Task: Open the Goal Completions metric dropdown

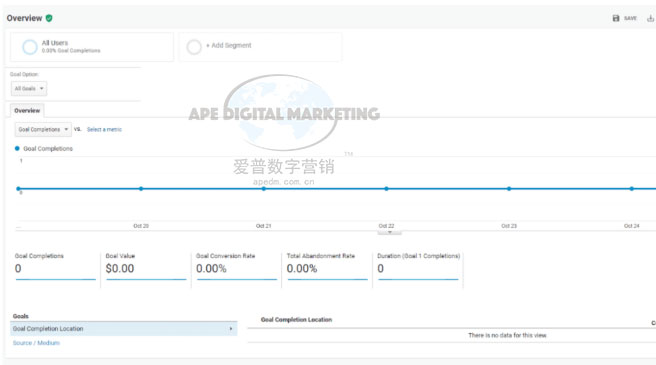Action: [x=43, y=129]
